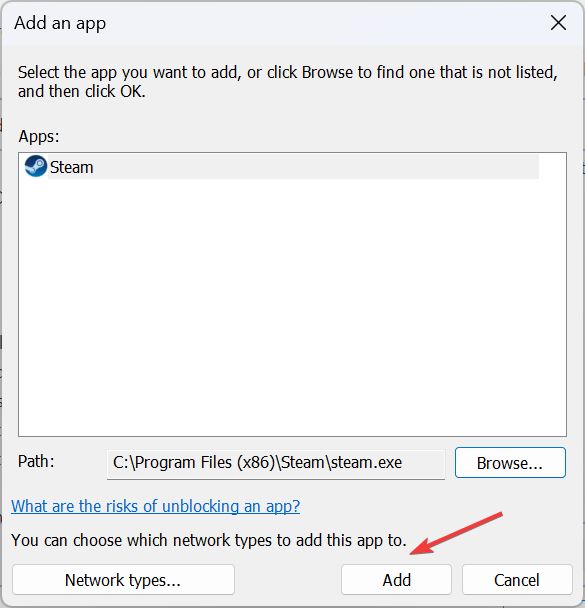Viewport: 585px width, 608px height.
Task: Click into the Path text field
Action: click(x=276, y=464)
